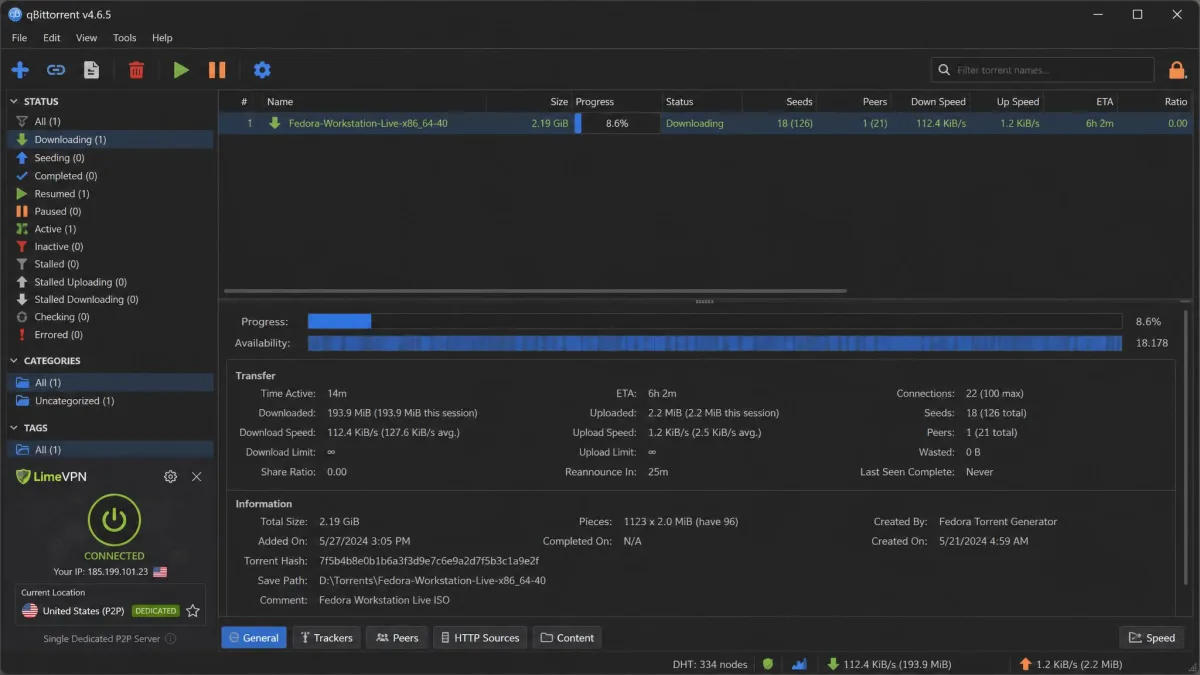
Task: Switch to the Content tab
Action: point(567,638)
